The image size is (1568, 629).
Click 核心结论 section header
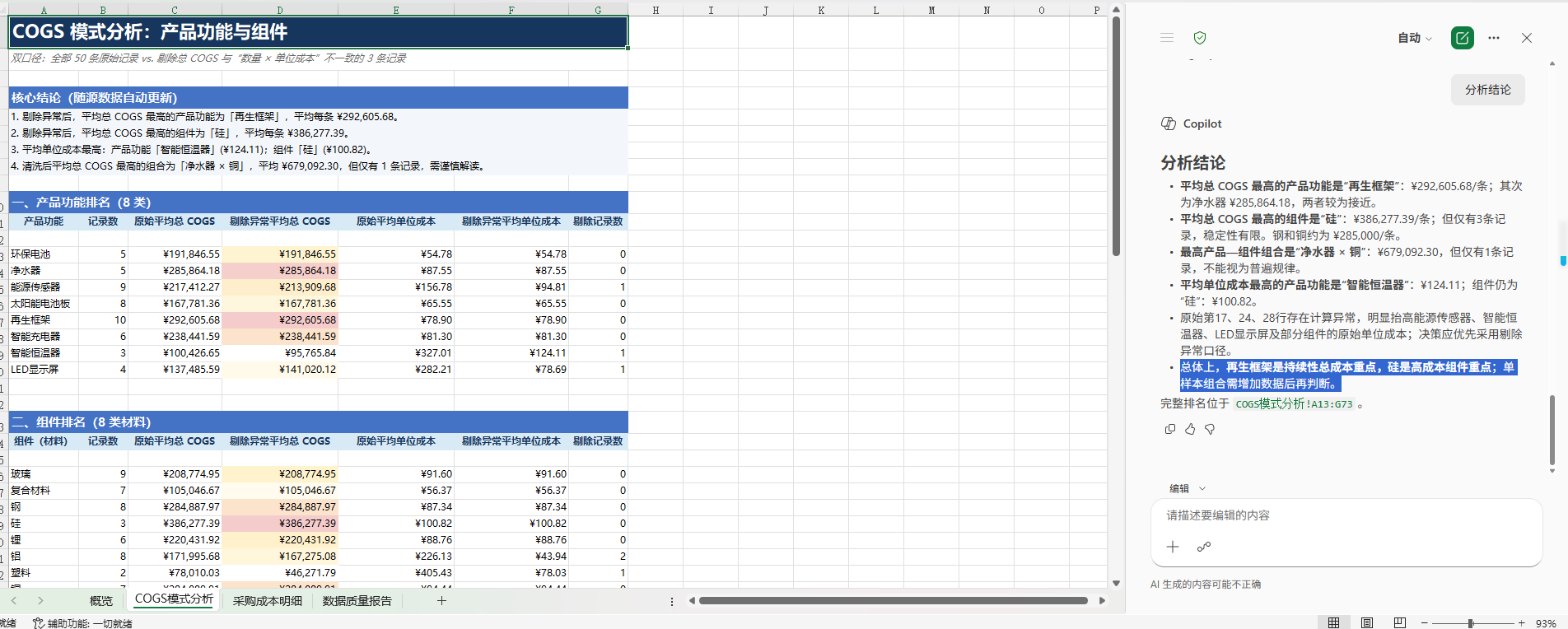(318, 98)
